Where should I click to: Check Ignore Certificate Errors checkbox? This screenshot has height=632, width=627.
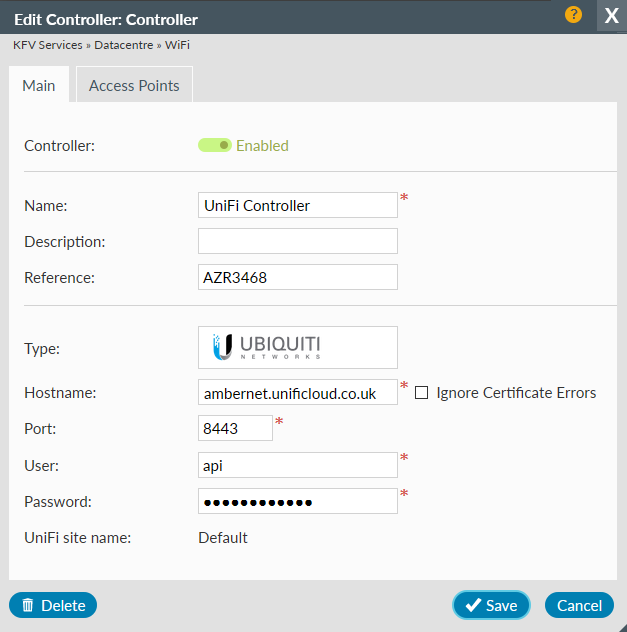tap(421, 393)
